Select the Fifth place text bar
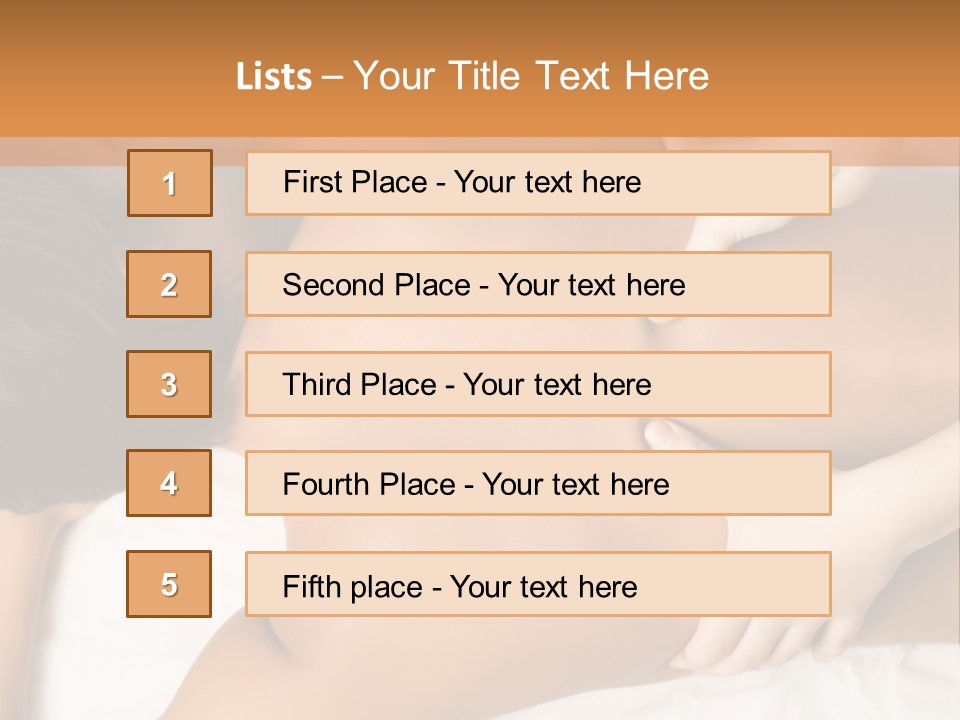960x720 pixels. click(x=538, y=584)
